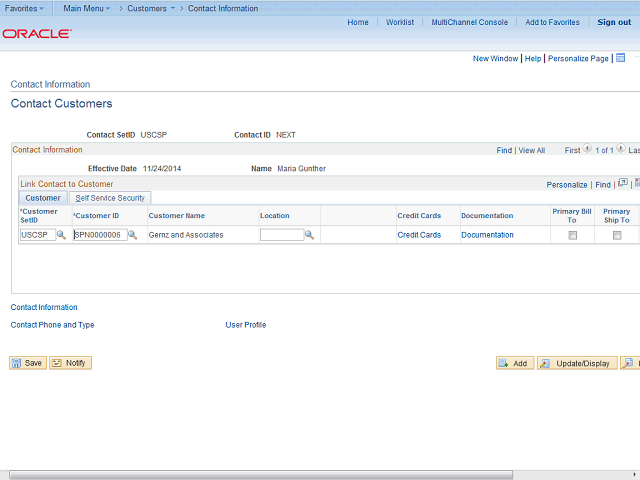Check the Primary Ship To checkbox
The image size is (640, 480).
(x=617, y=236)
